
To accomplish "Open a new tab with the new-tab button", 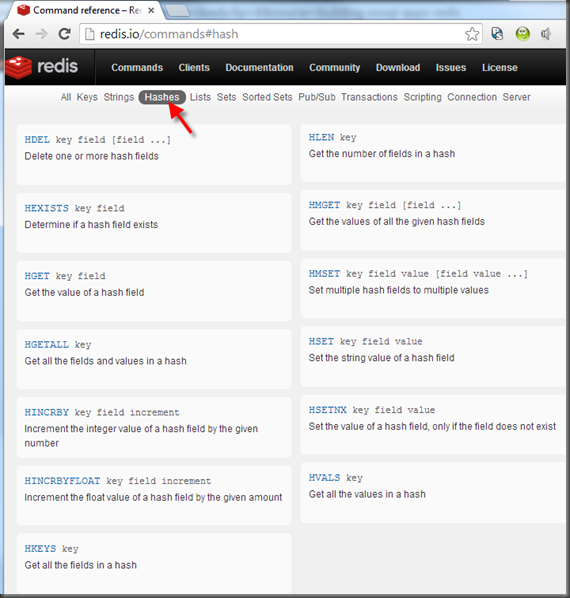I will tap(178, 11).
